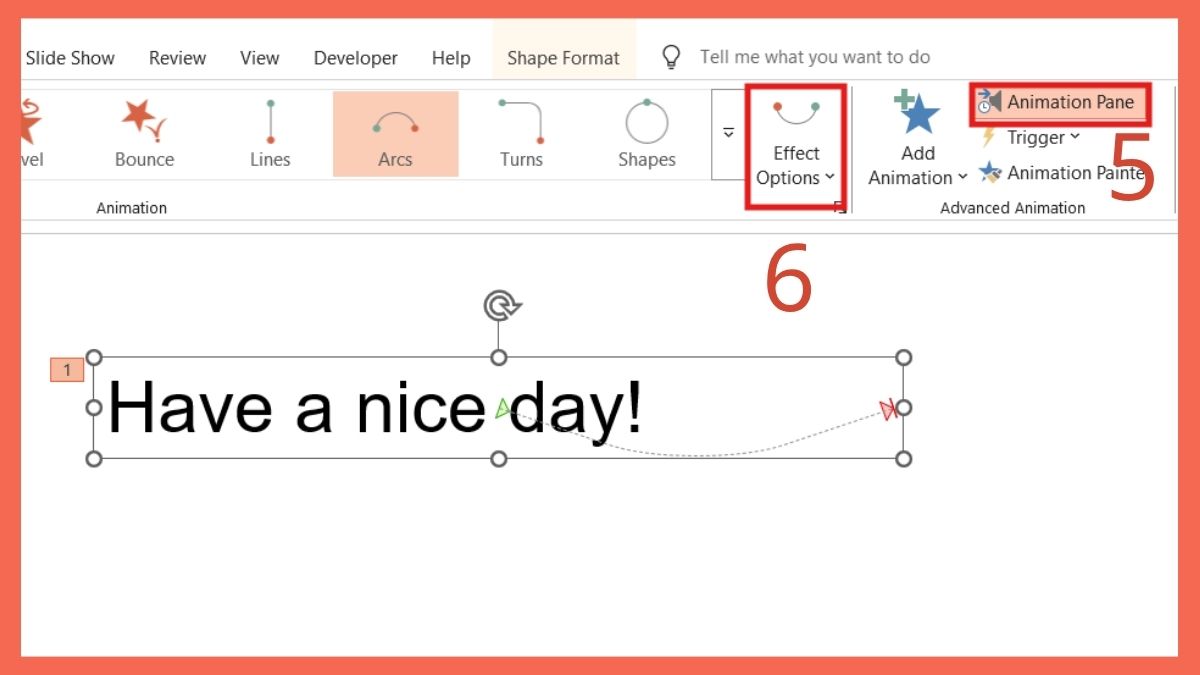Switch to the Shape Format tab
This screenshot has width=1200, height=675.
(x=563, y=57)
